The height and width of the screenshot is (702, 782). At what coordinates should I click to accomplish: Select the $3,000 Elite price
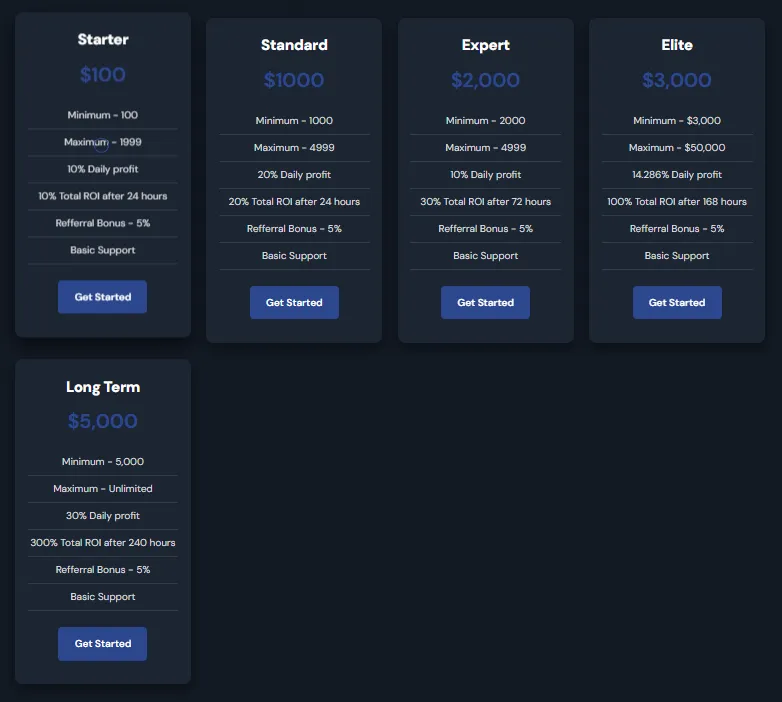(676, 80)
